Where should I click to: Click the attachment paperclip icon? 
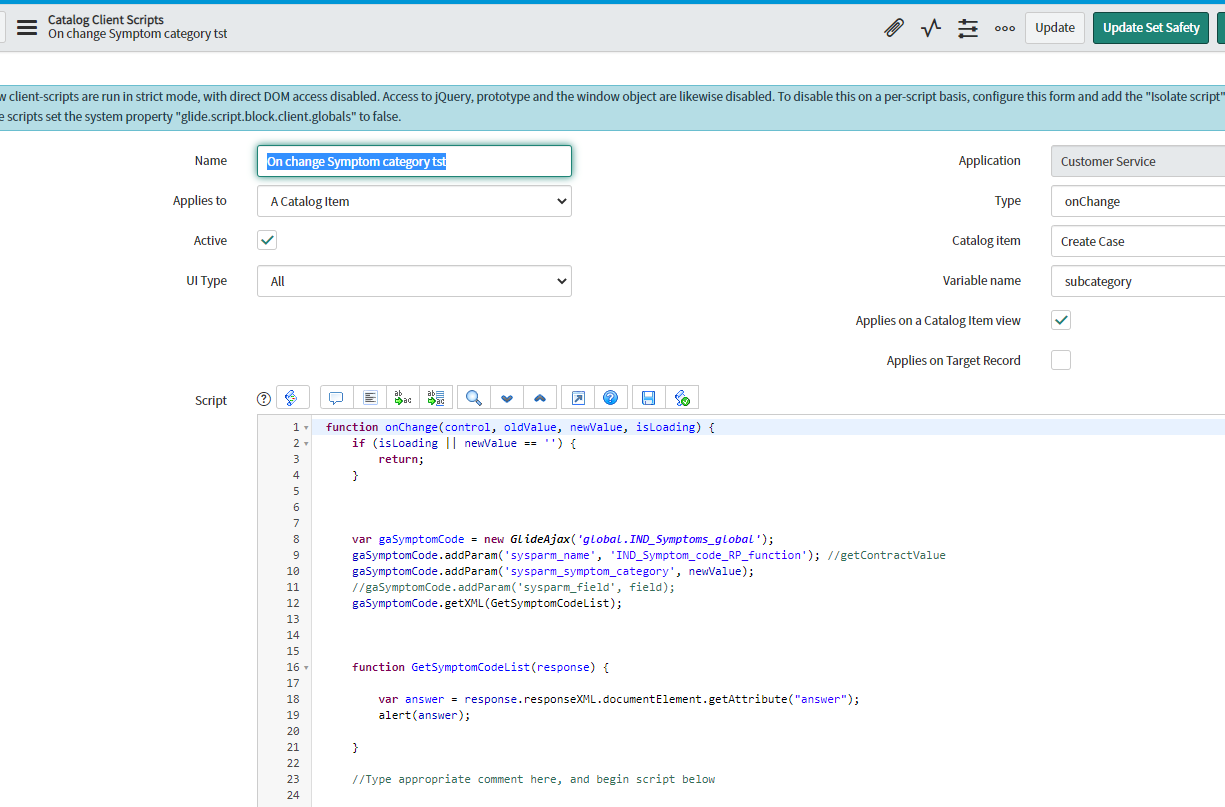(x=894, y=28)
